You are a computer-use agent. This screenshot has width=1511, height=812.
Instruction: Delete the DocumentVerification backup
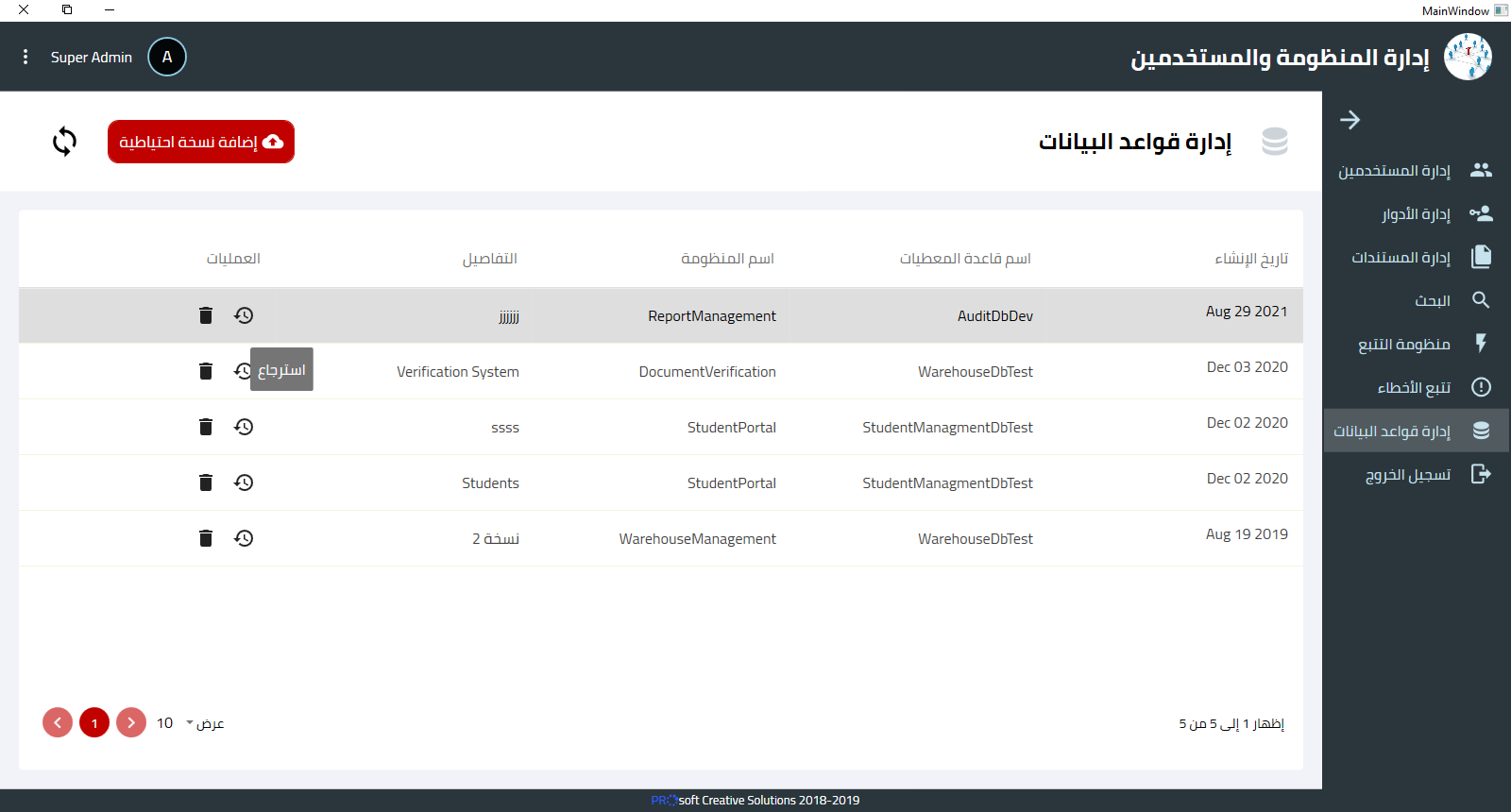206,371
